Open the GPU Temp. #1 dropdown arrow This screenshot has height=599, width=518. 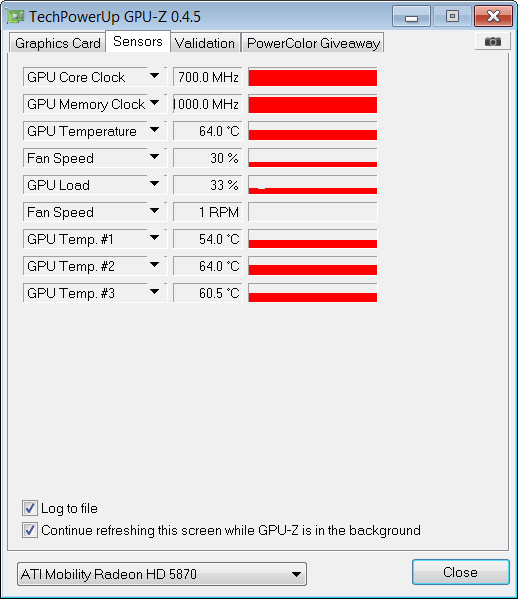pyautogui.click(x=154, y=238)
